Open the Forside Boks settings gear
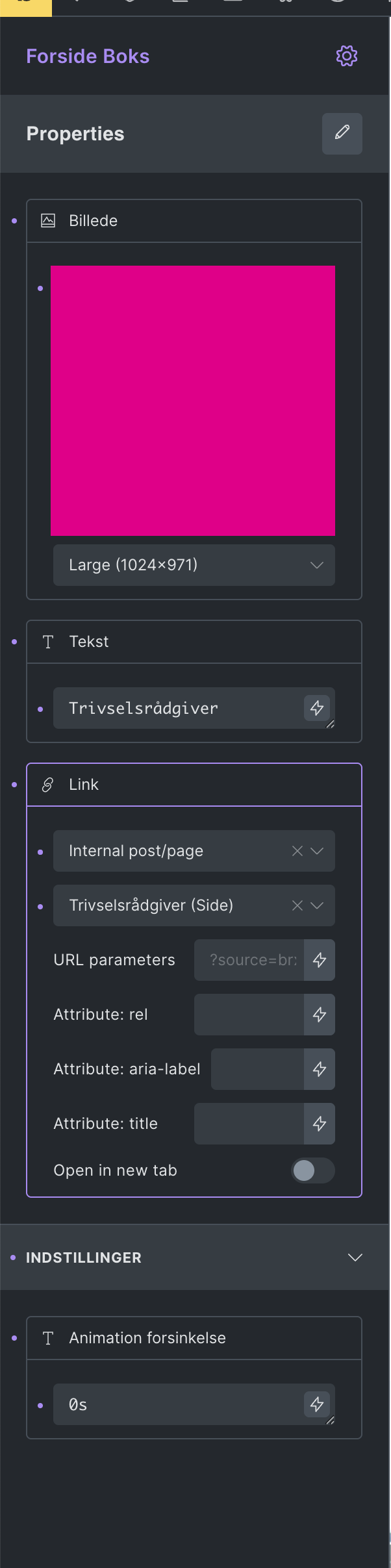The image size is (391, 1568). 347,56
